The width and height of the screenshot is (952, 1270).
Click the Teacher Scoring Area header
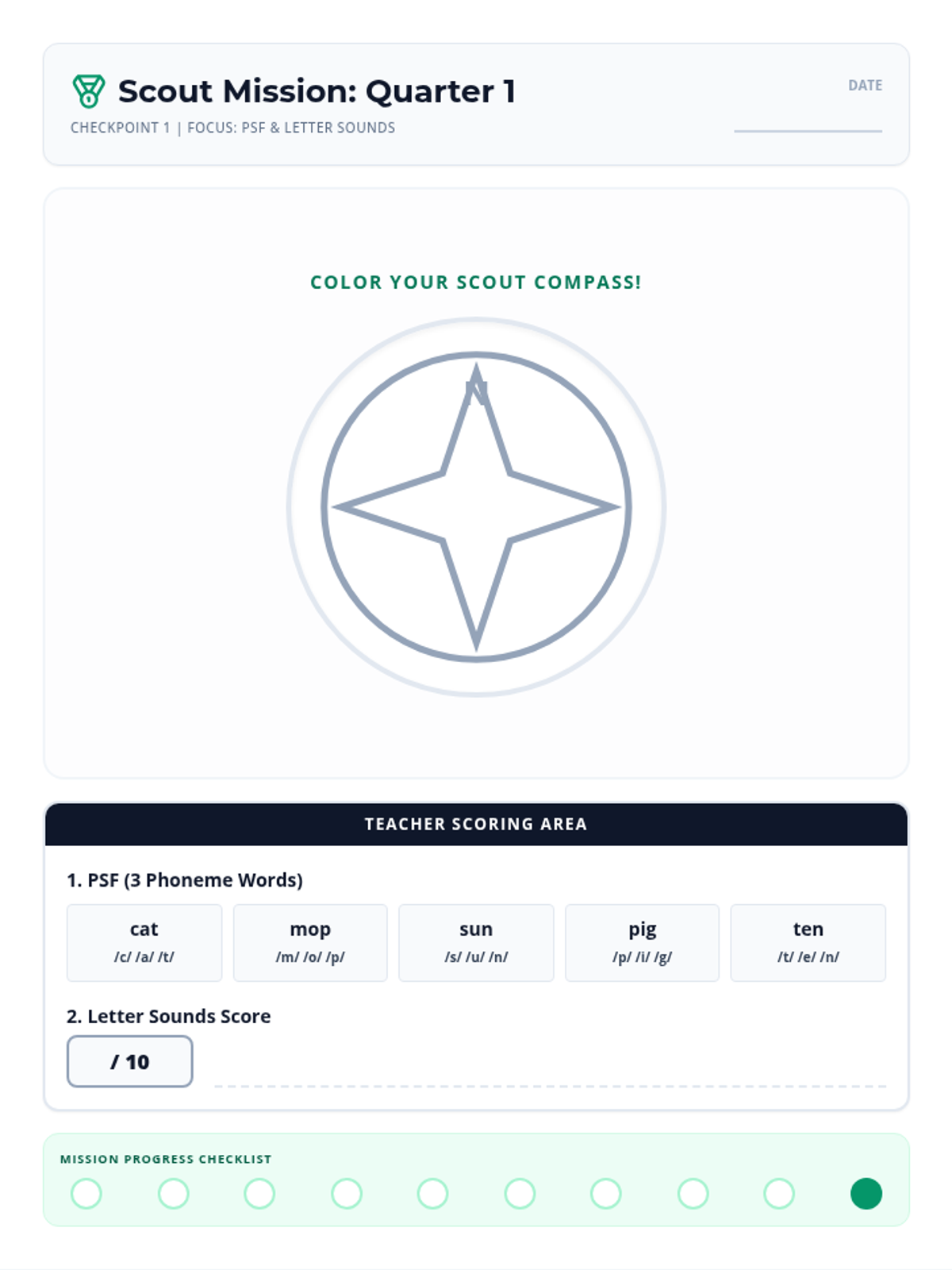click(476, 824)
